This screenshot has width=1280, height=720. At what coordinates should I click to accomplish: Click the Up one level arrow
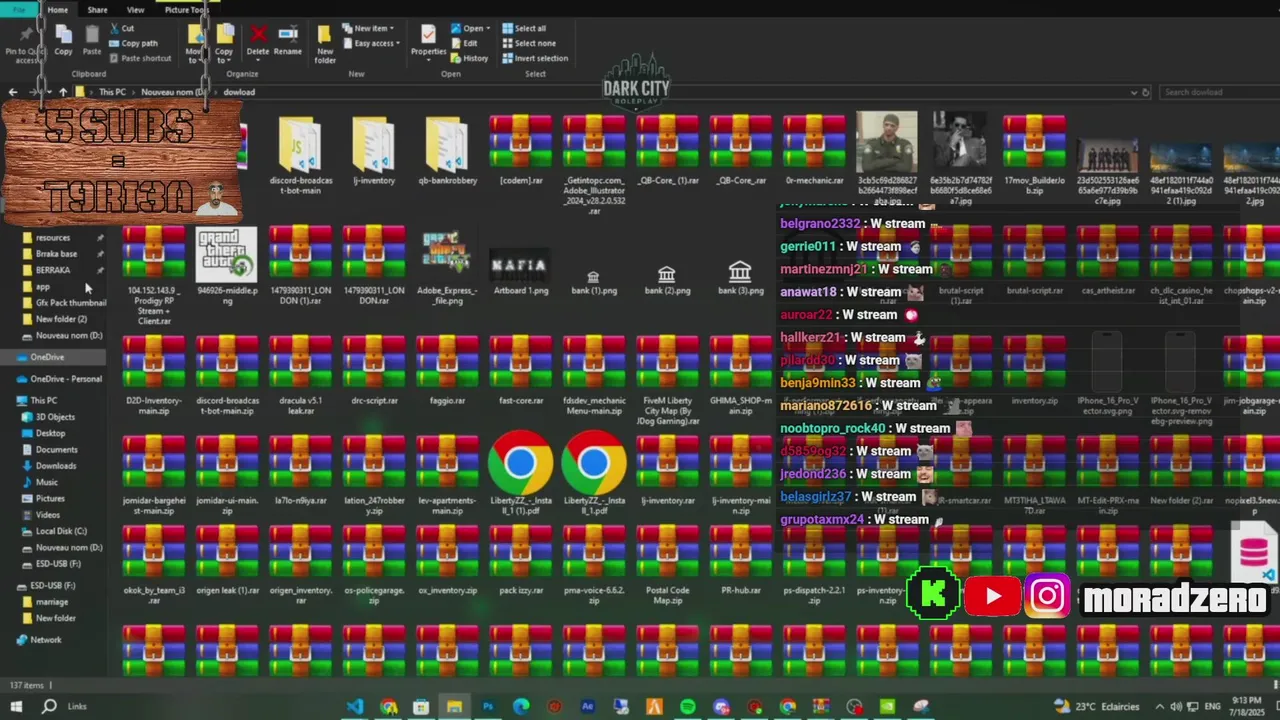pos(63,92)
